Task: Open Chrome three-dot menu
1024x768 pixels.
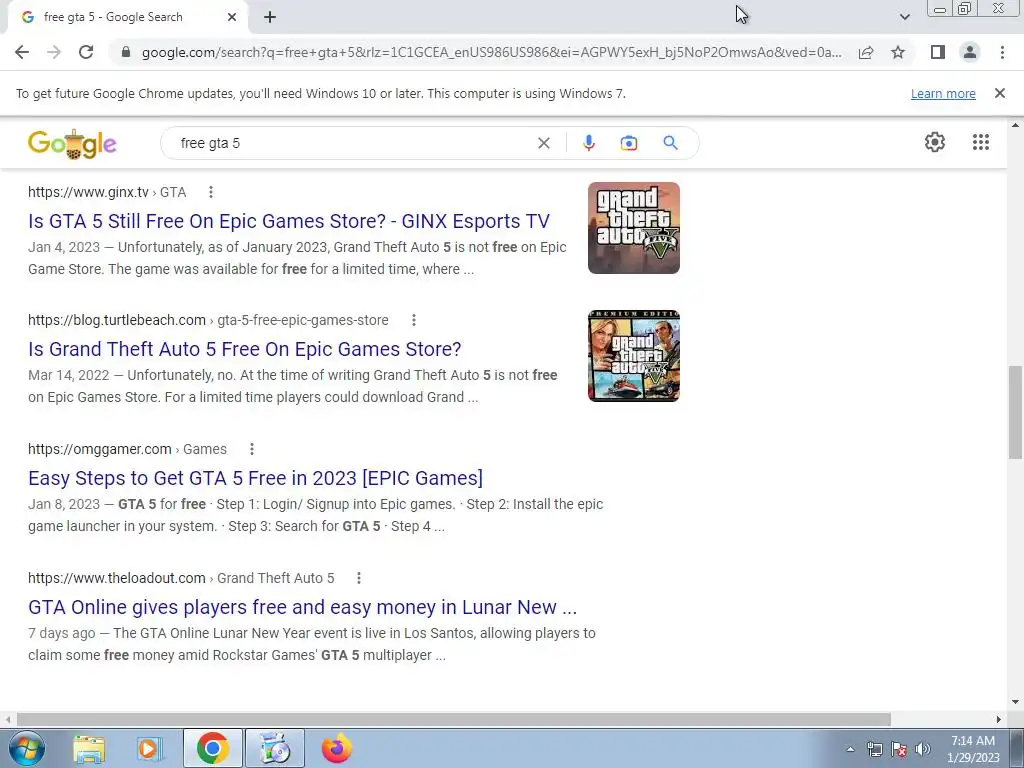Action: (x=1002, y=52)
